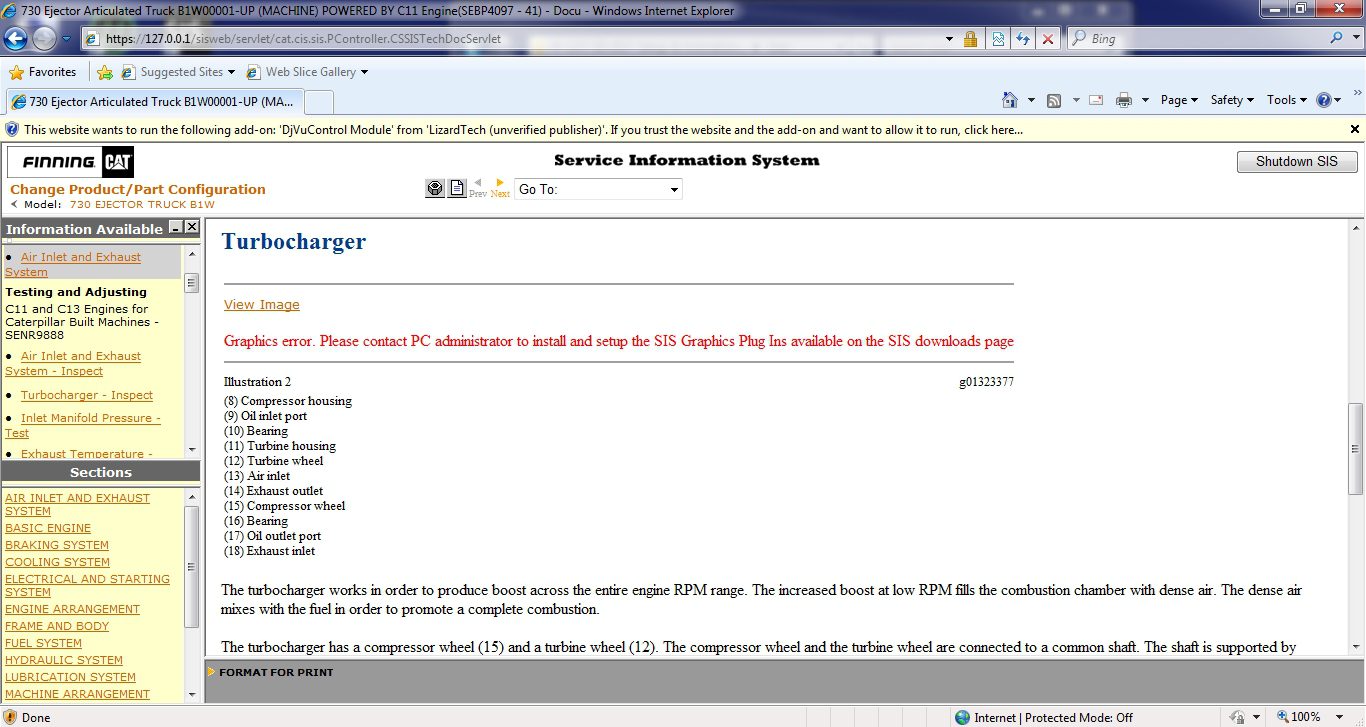This screenshot has width=1366, height=727.
Task: Open MACHINE ARRANGEMENT section
Action: (77, 694)
